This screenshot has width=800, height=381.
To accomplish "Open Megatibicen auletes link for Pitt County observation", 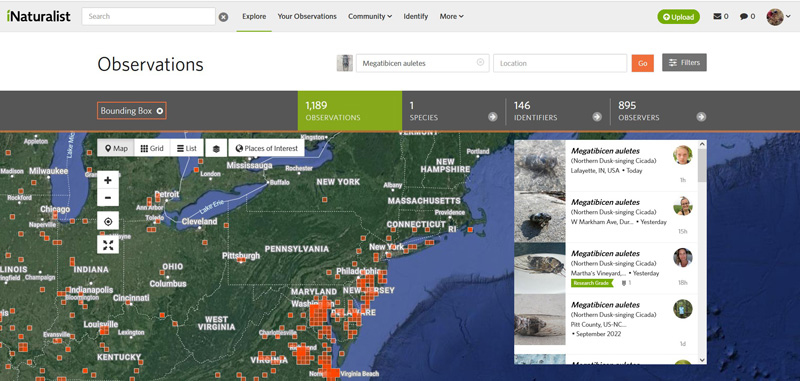I will (605, 304).
